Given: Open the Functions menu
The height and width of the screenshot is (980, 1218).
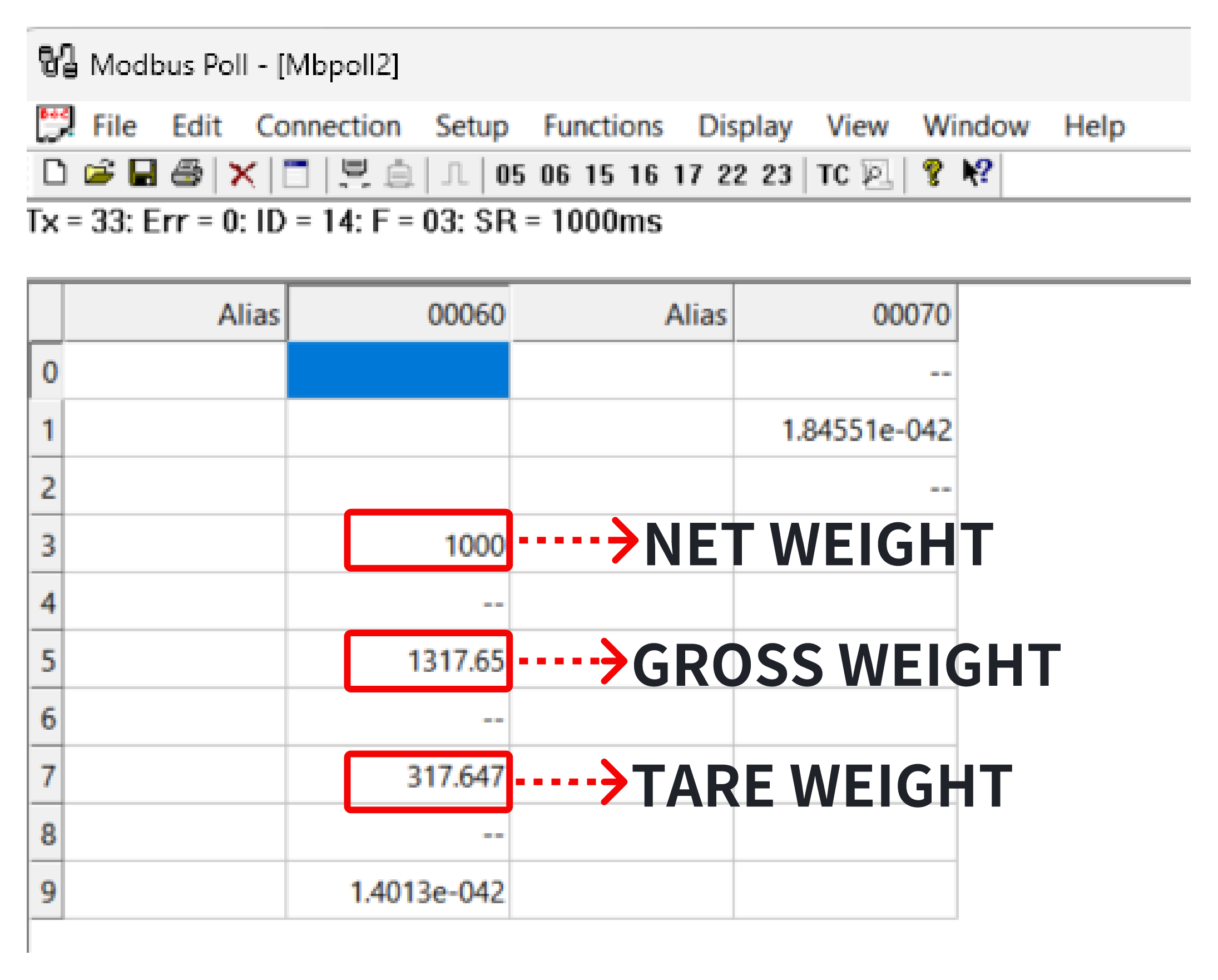Looking at the screenshot, I should (x=603, y=125).
